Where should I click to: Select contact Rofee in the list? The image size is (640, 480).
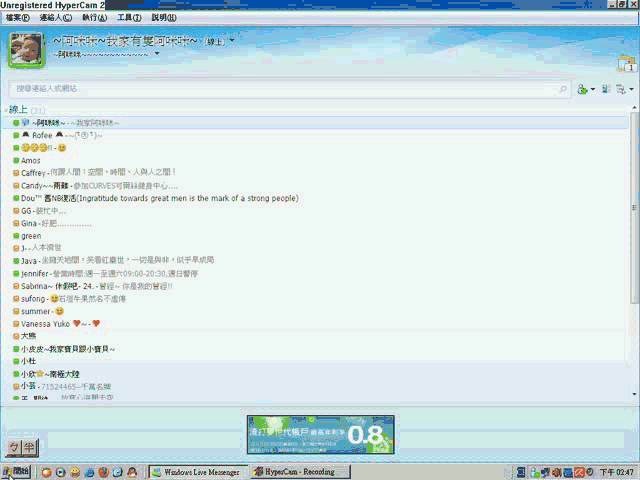point(58,135)
